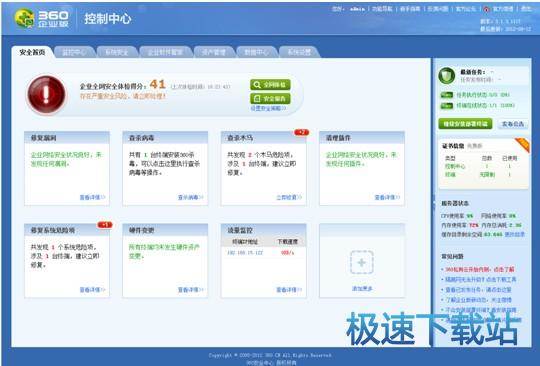Click the 下载速度 column header
This screenshot has width=540, height=366.
pos(288,242)
